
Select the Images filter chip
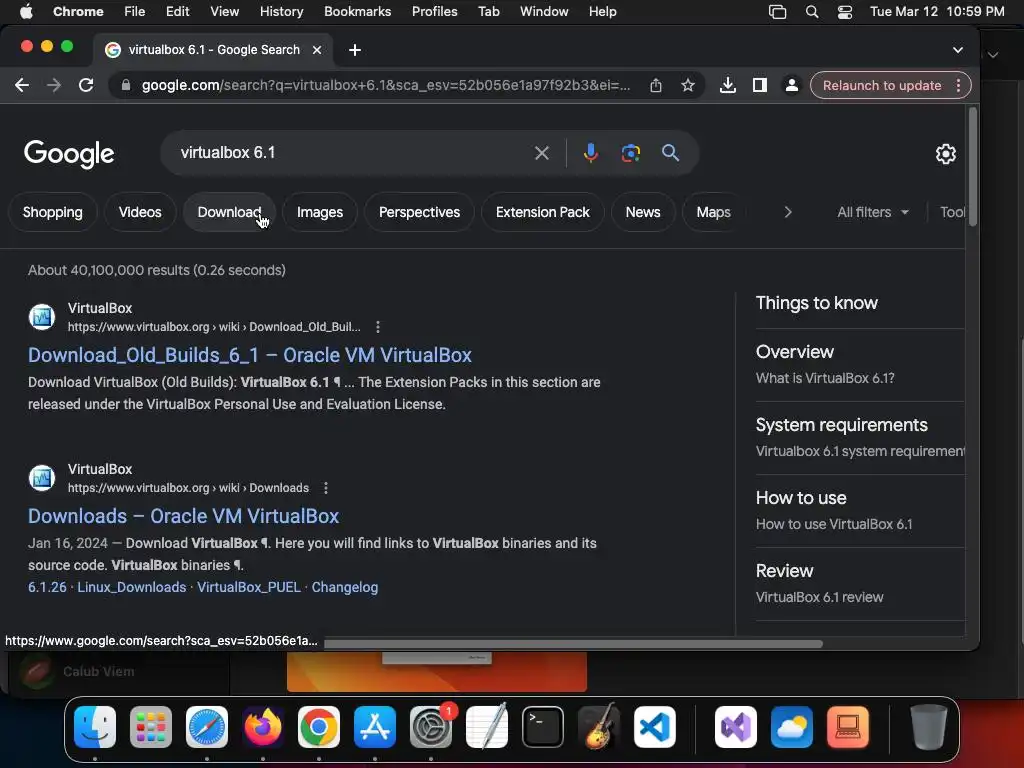[320, 212]
